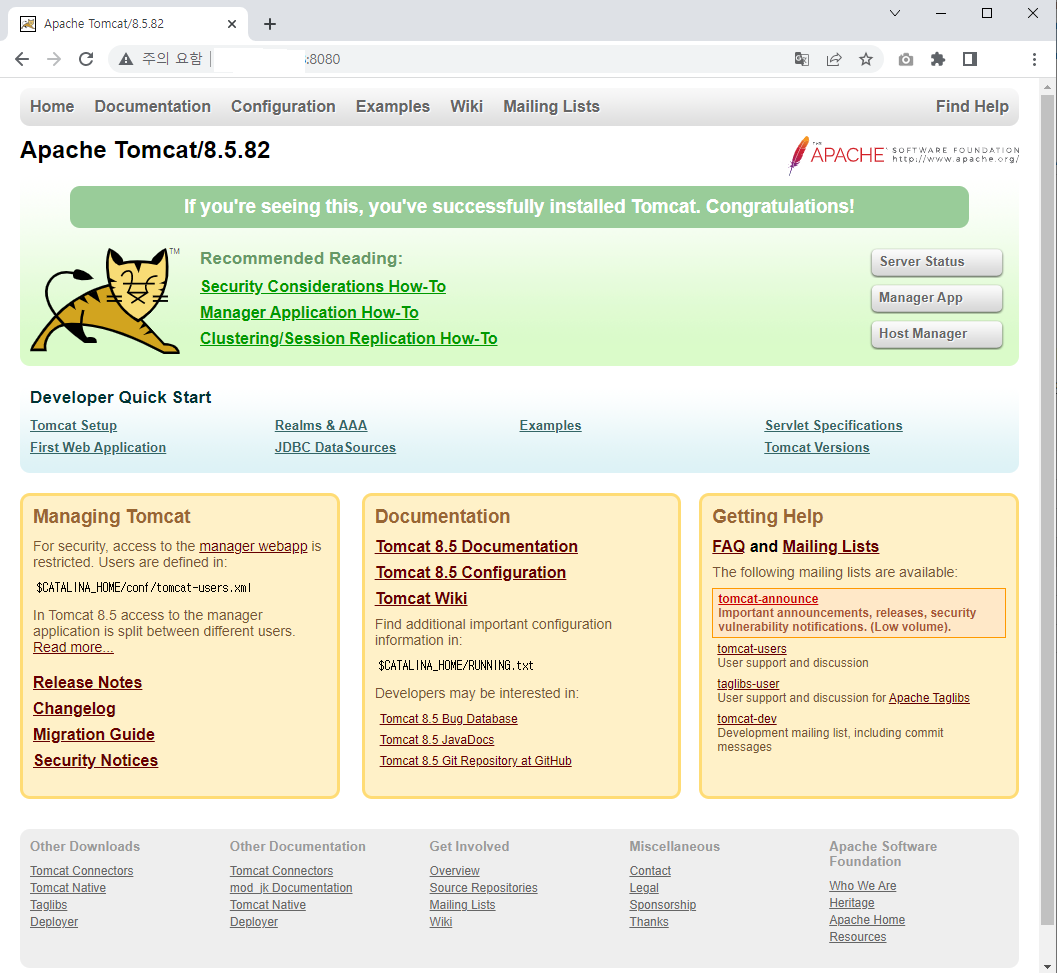Open Mailing Lists link in Getting Help
1057x973 pixels.
(x=830, y=547)
